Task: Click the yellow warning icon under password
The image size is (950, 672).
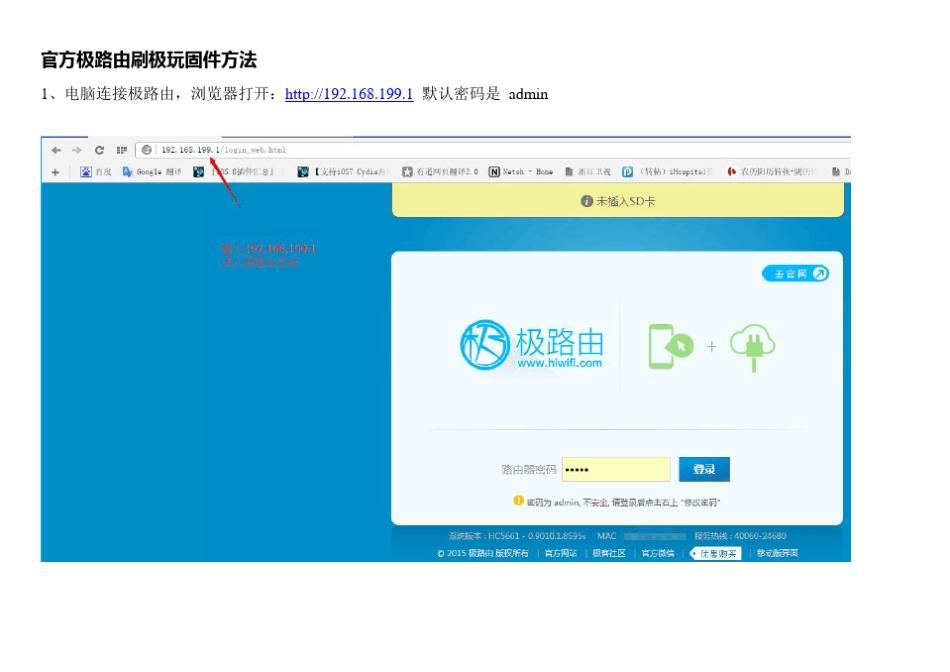Action: 518,501
